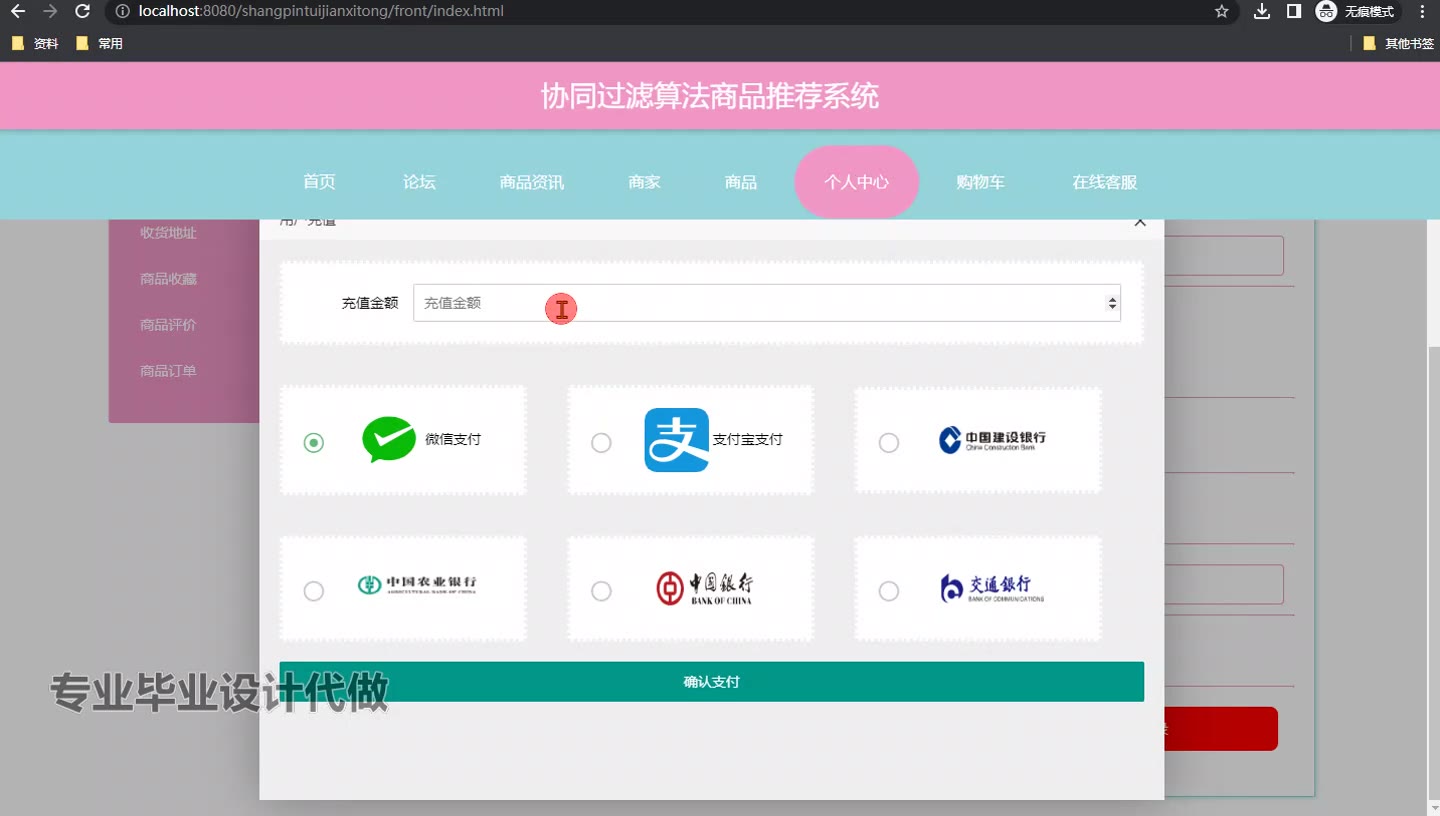Image resolution: width=1440 pixels, height=816 pixels.
Task: Go to the 购物车 nav tab
Action: [x=980, y=182]
